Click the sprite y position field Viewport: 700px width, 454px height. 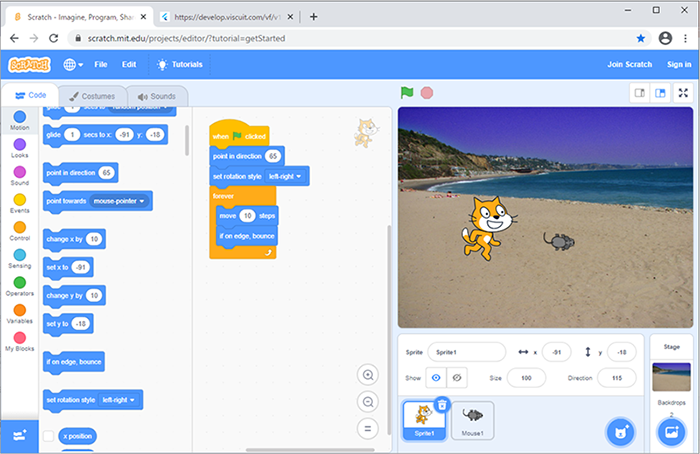[621, 352]
